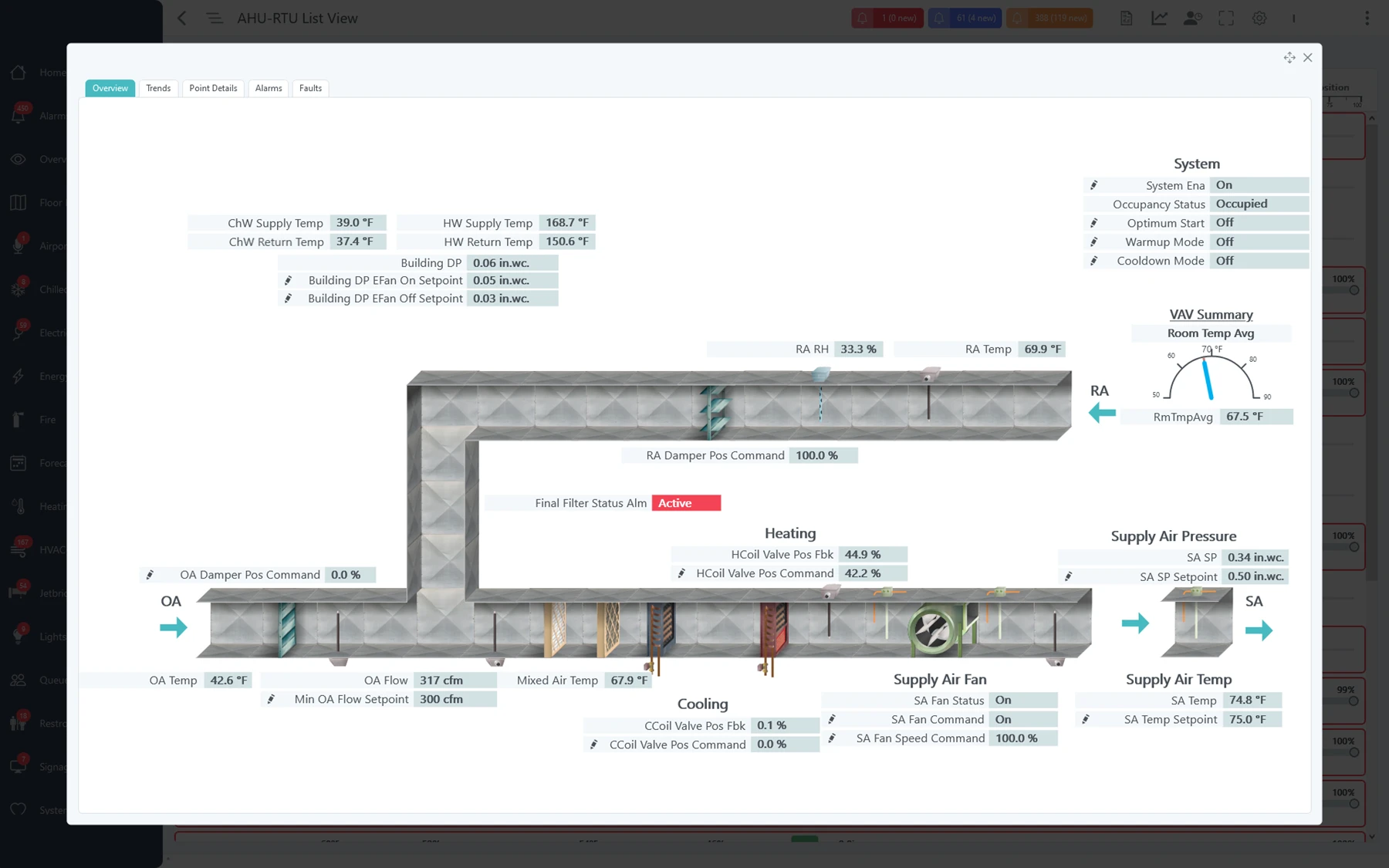This screenshot has height=868, width=1389.
Task: Click the VAV Summary link
Action: (1211, 315)
